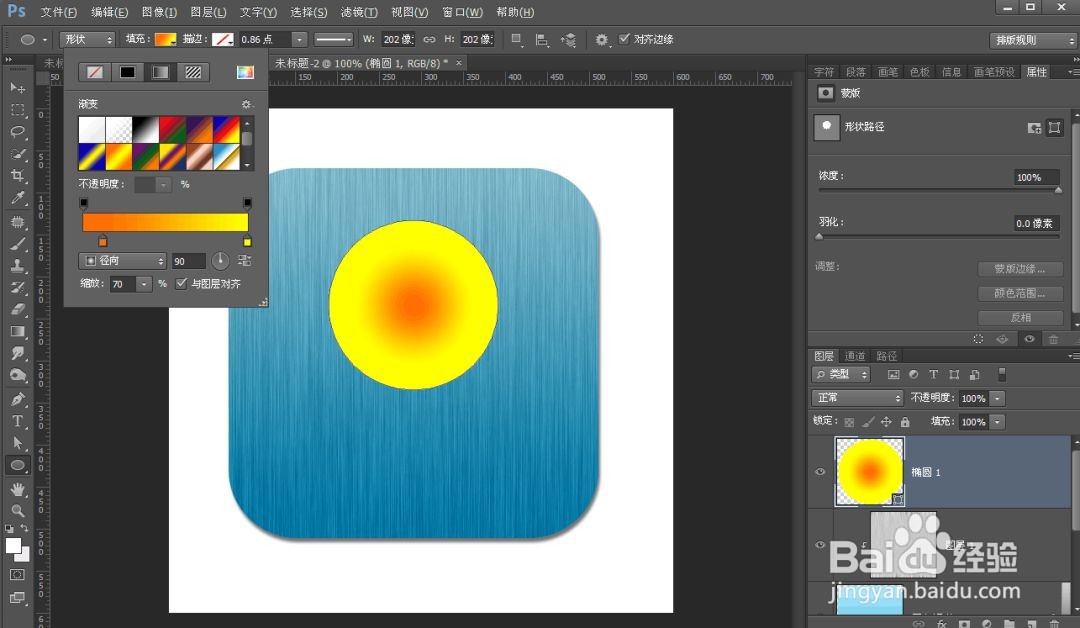Click the orange gradient color stop
The height and width of the screenshot is (628, 1080).
click(x=103, y=241)
